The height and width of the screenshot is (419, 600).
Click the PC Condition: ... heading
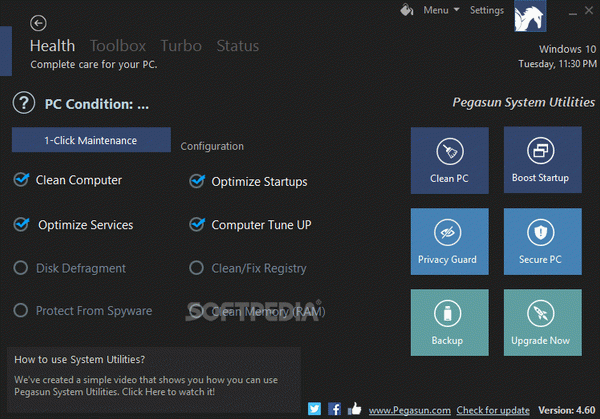point(97,104)
